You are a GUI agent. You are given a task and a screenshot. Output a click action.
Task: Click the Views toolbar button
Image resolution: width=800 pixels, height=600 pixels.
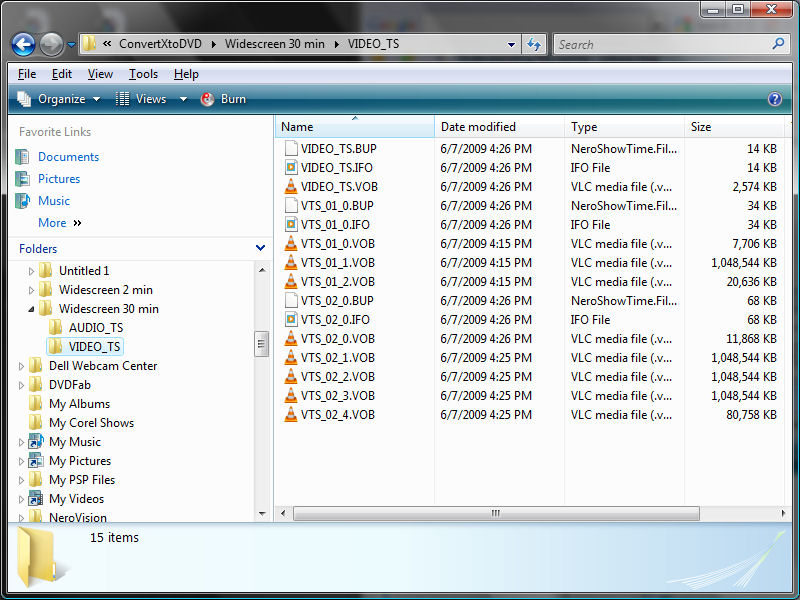click(x=141, y=99)
